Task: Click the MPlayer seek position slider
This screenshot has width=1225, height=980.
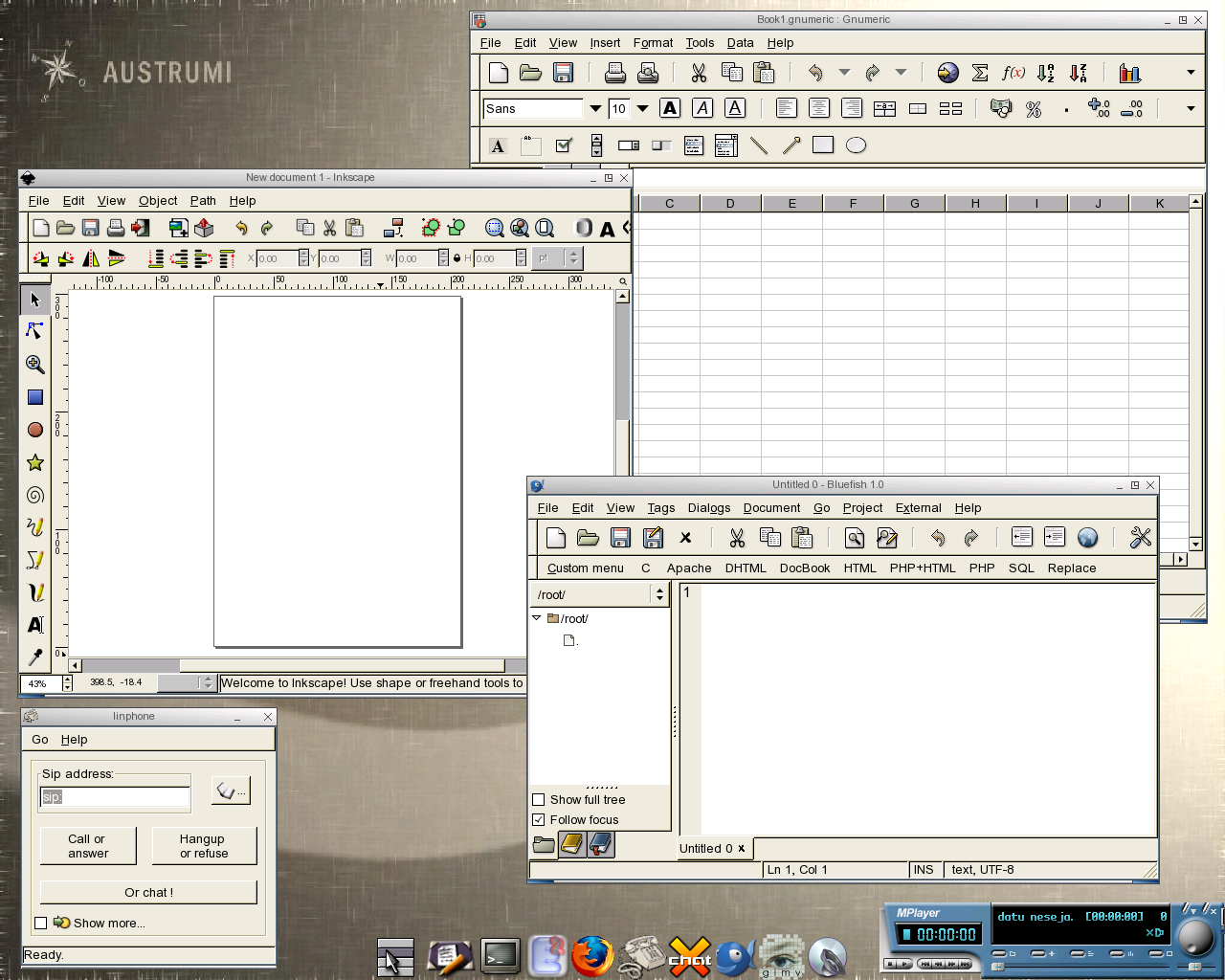Action: click(x=1081, y=967)
